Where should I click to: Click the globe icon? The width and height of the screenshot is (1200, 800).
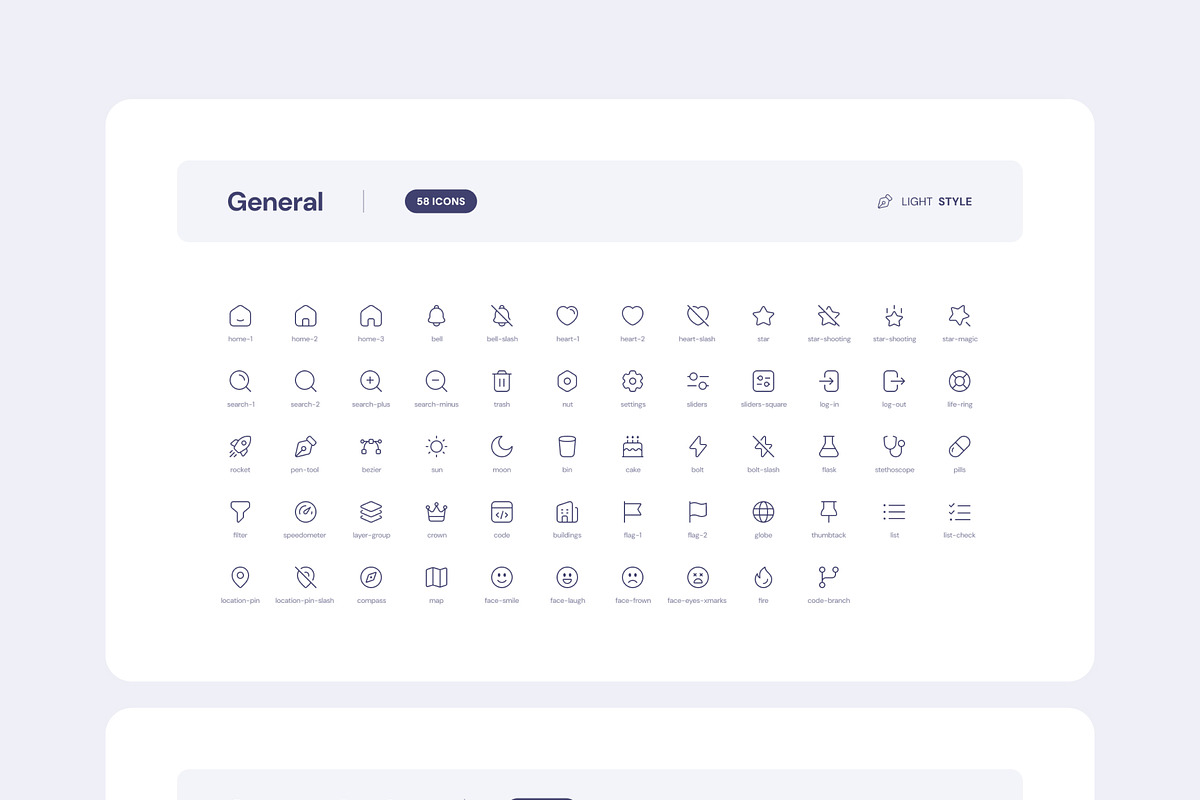[x=763, y=512]
